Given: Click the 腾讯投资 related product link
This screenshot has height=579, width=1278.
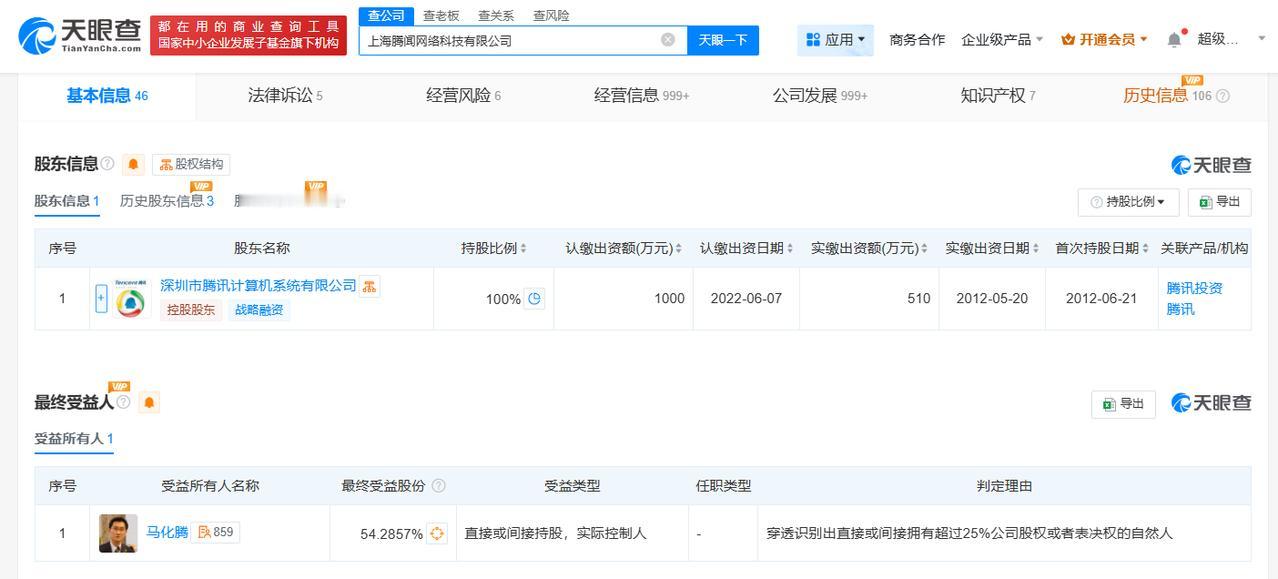Looking at the screenshot, I should click(x=1194, y=288).
